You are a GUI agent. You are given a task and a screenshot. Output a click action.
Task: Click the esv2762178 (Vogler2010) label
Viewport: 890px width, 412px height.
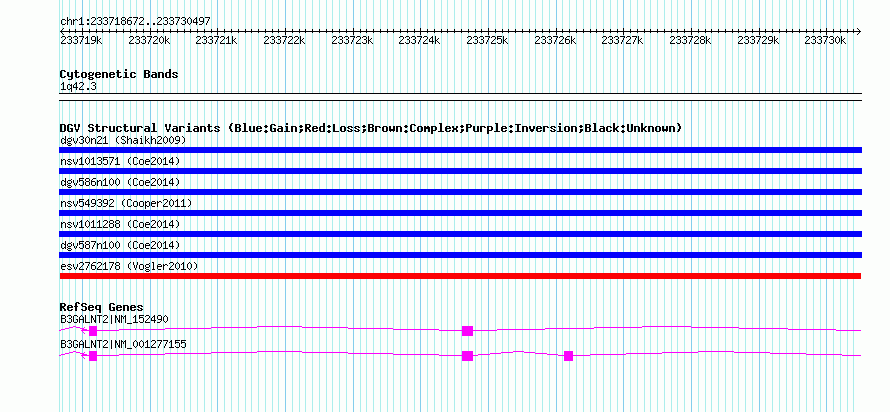pyautogui.click(x=129, y=266)
